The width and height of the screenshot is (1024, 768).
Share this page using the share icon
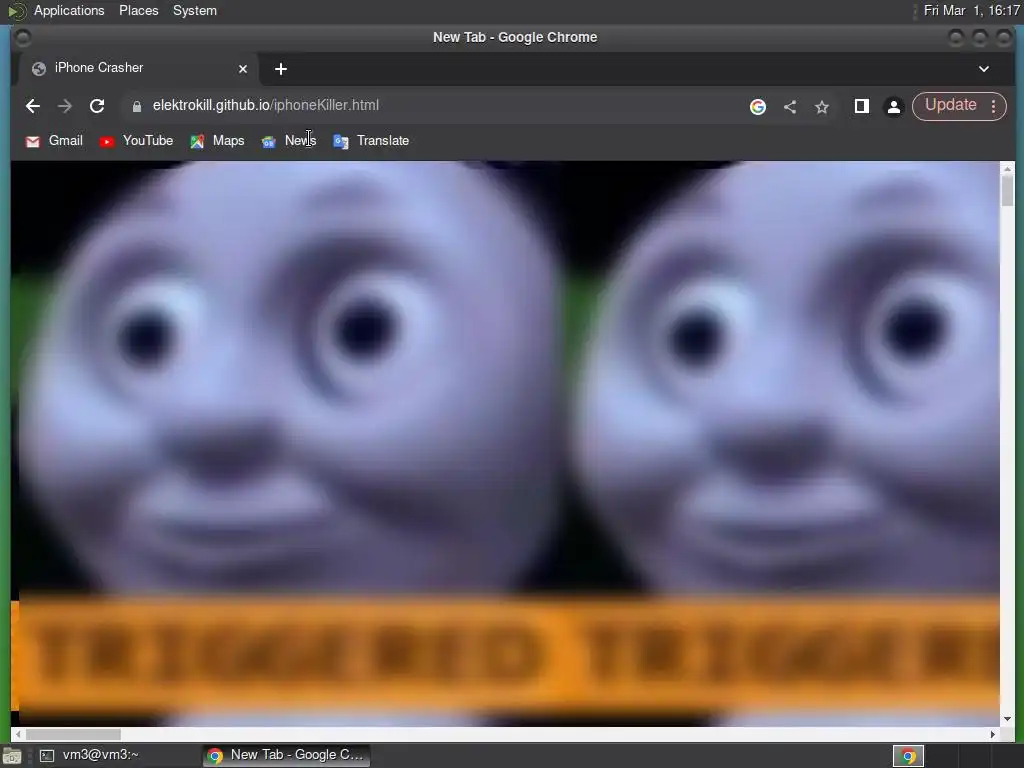pyautogui.click(x=790, y=106)
